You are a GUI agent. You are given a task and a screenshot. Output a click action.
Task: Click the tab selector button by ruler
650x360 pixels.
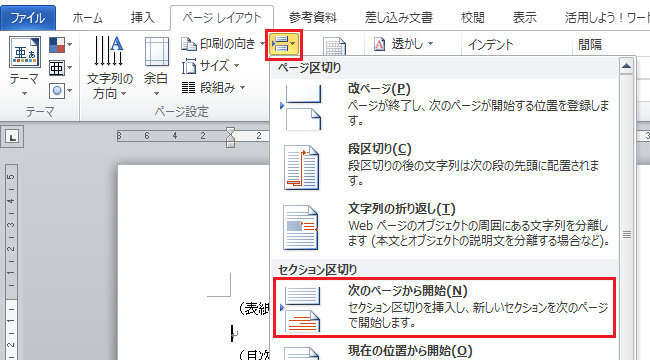point(12,137)
